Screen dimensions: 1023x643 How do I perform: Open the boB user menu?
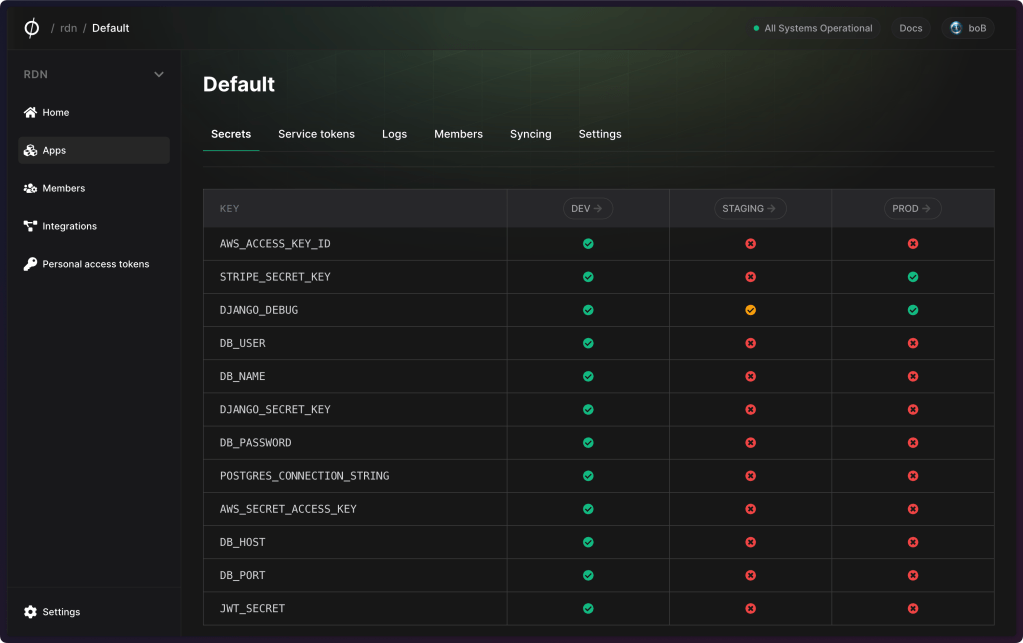(967, 28)
